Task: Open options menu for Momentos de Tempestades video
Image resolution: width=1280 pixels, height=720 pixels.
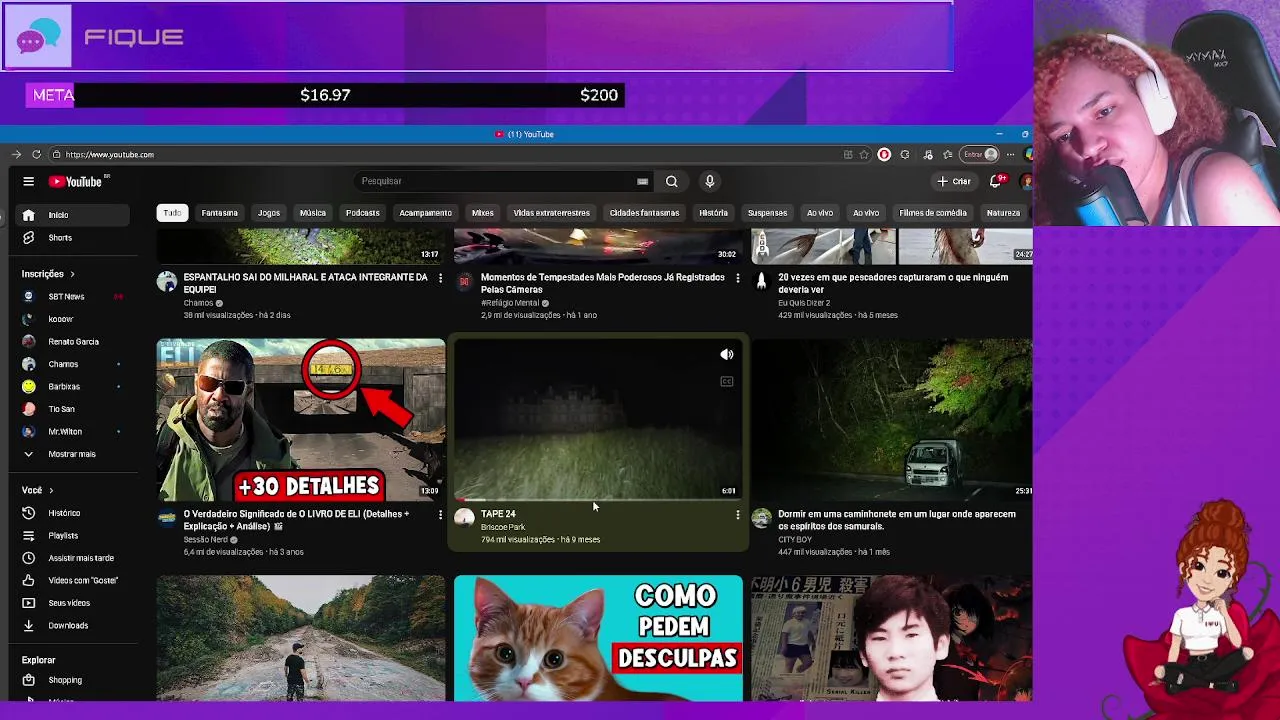Action: 738,278
